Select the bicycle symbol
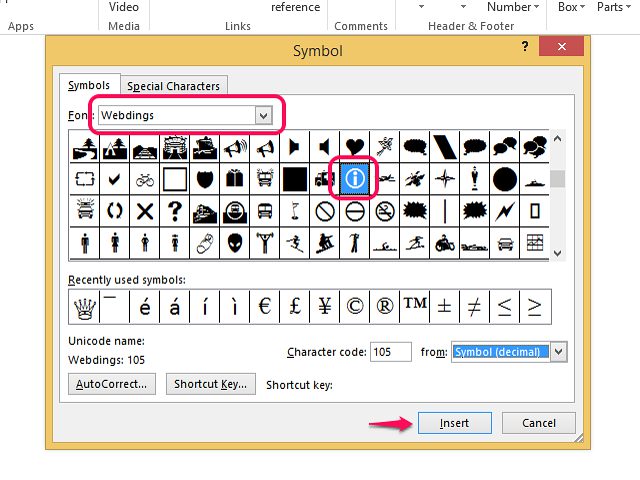Image resolution: width=640 pixels, height=480 pixels. click(145, 179)
